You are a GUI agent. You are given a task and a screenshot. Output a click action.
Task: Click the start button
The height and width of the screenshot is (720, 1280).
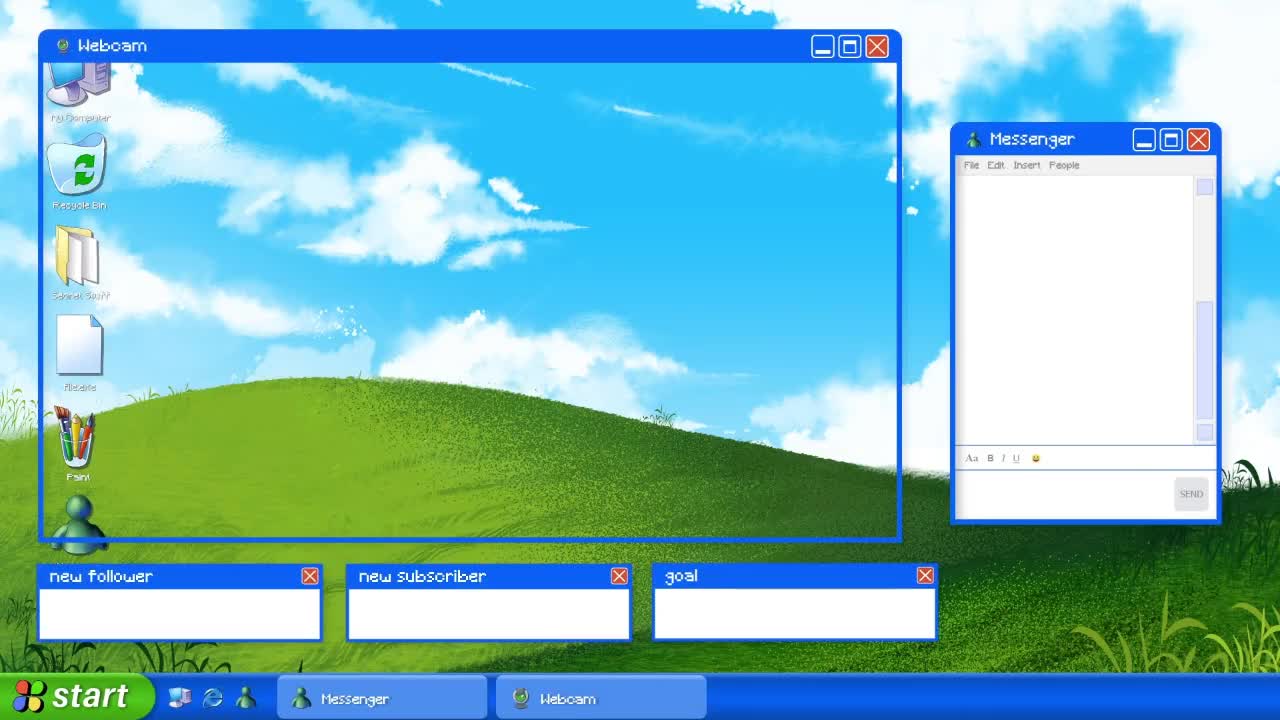click(77, 696)
